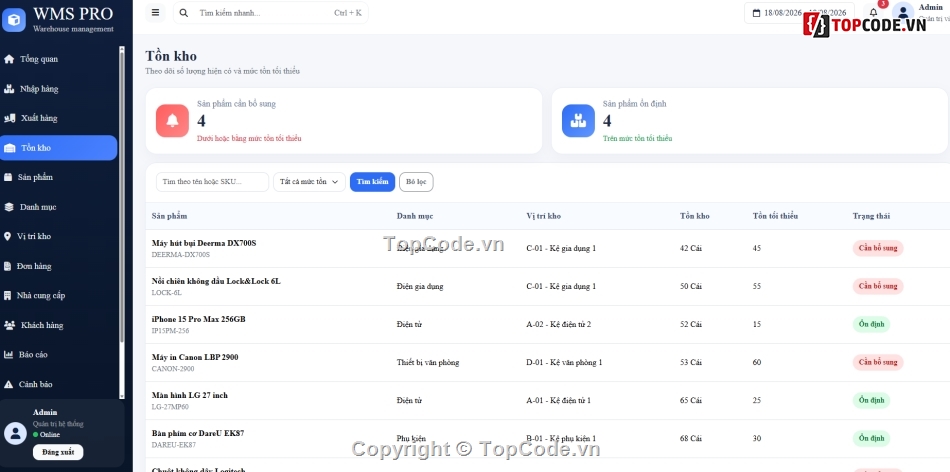Screen dimensions: 950x472
Task: Click the Báo cáo chart icon
Action: tap(8, 354)
